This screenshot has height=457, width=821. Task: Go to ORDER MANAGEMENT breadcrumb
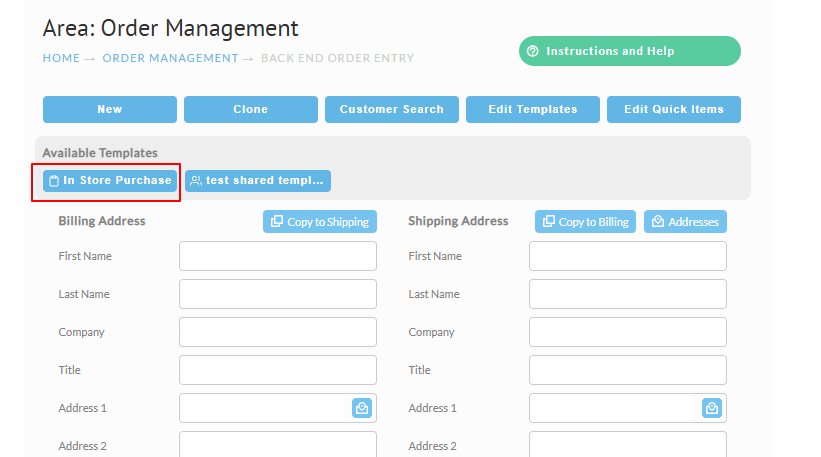170,58
